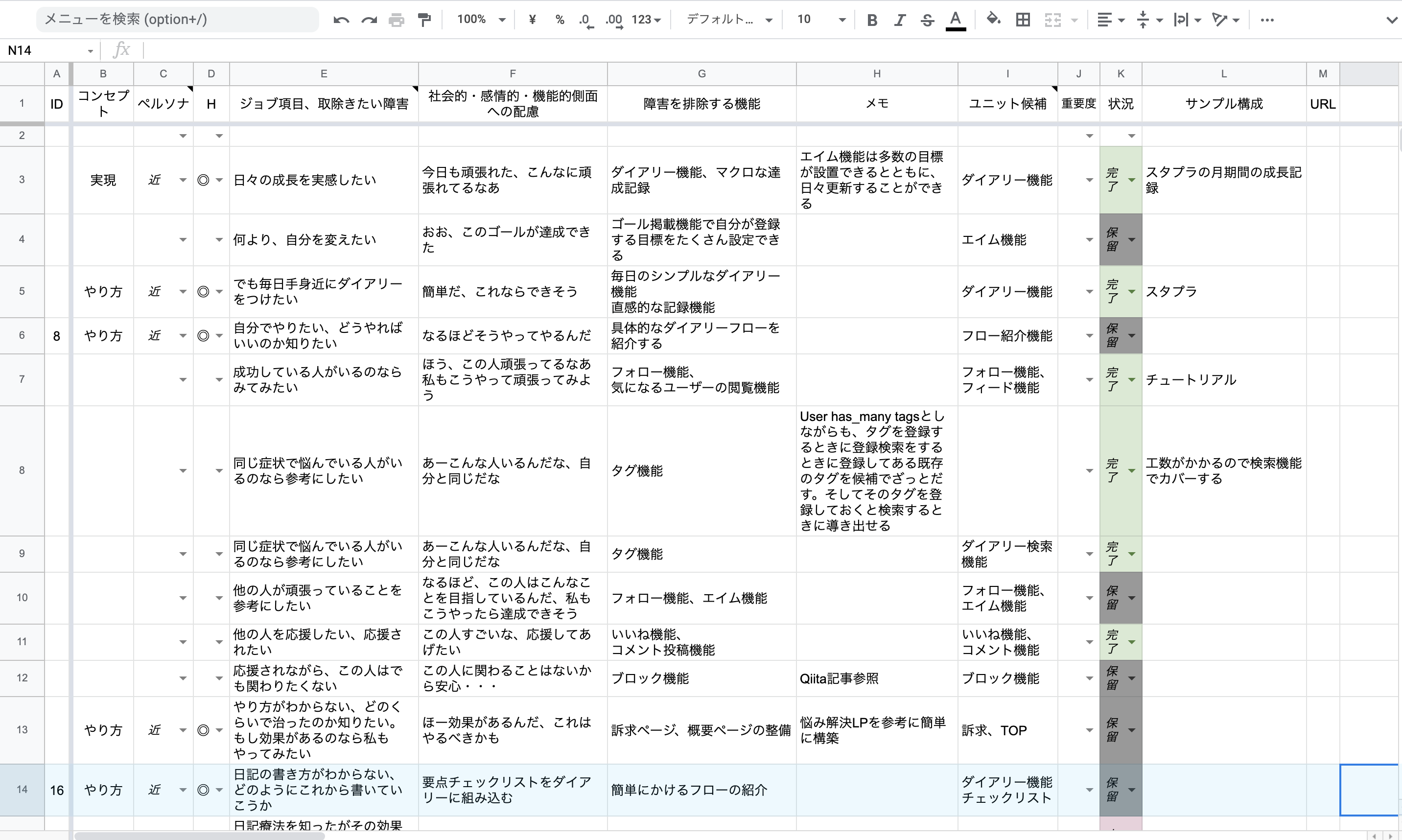Select column E header
This screenshot has height=840, width=1402.
pos(324,73)
